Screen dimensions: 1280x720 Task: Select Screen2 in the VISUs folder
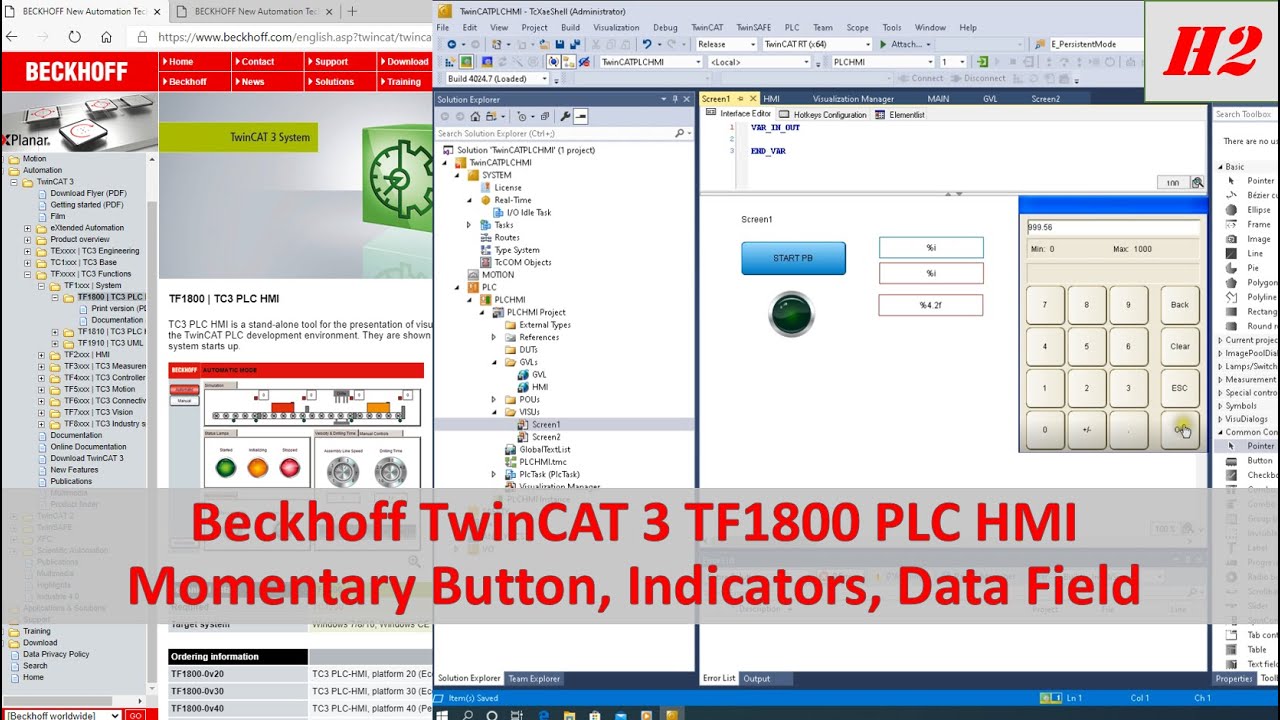(x=540, y=437)
